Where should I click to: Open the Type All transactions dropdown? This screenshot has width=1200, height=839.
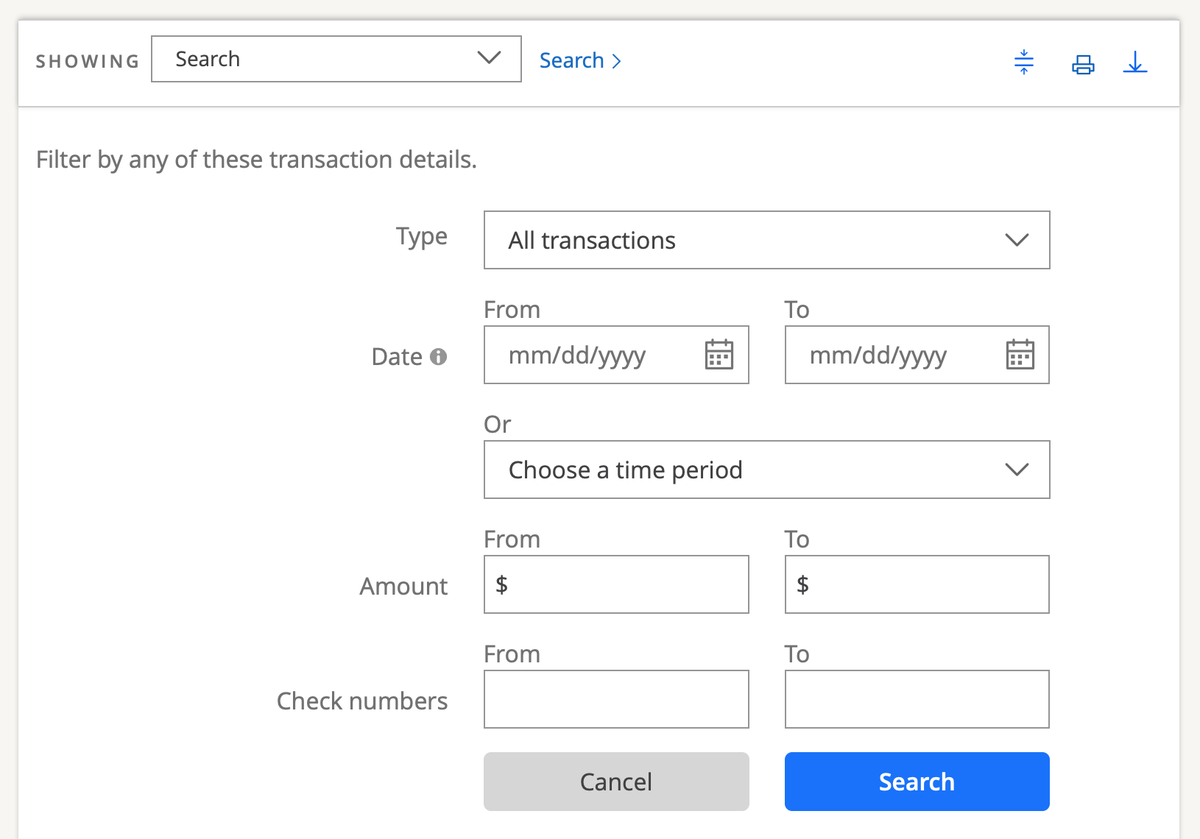coord(767,240)
